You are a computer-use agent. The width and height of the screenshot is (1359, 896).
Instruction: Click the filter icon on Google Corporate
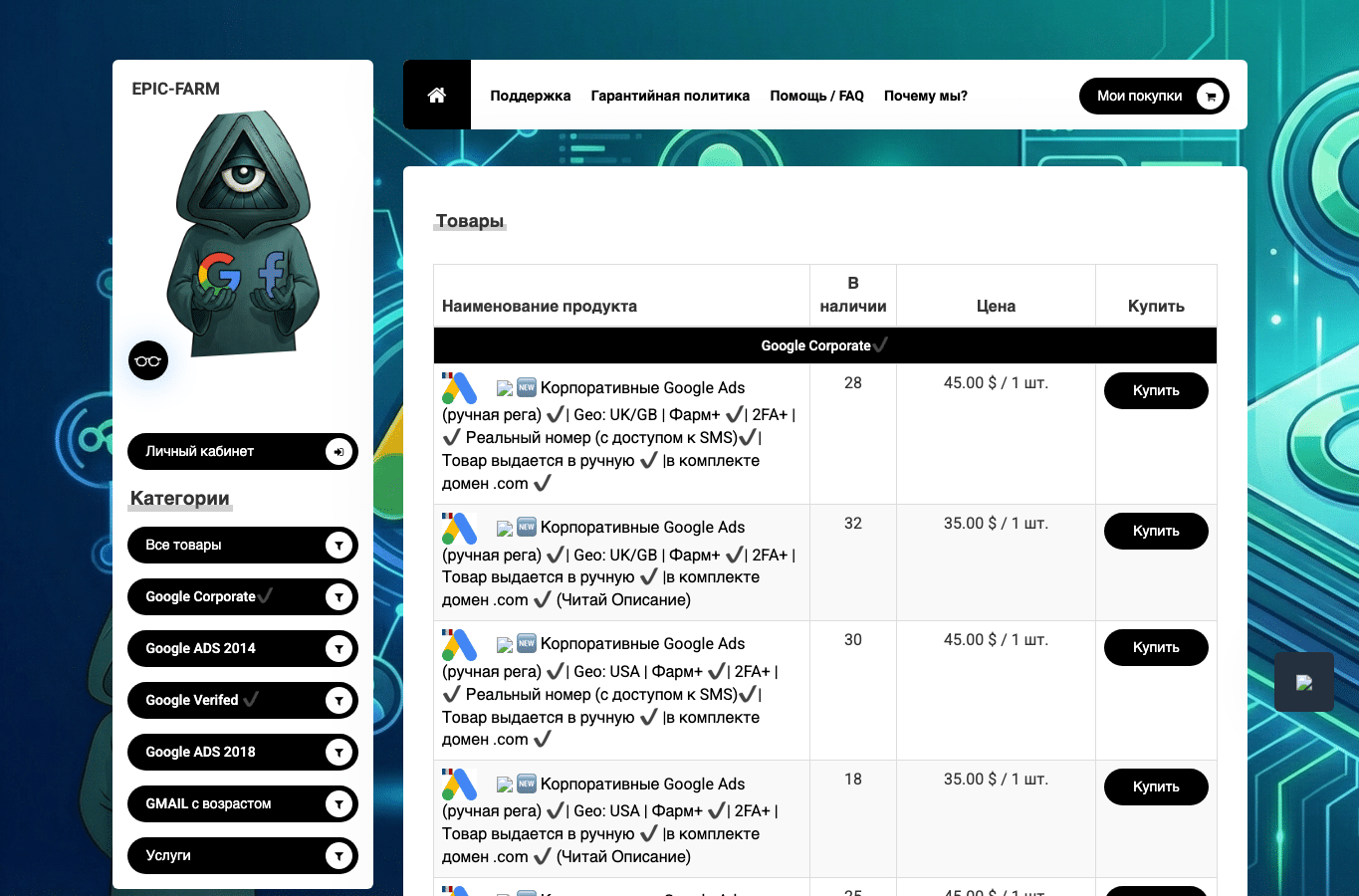[339, 597]
